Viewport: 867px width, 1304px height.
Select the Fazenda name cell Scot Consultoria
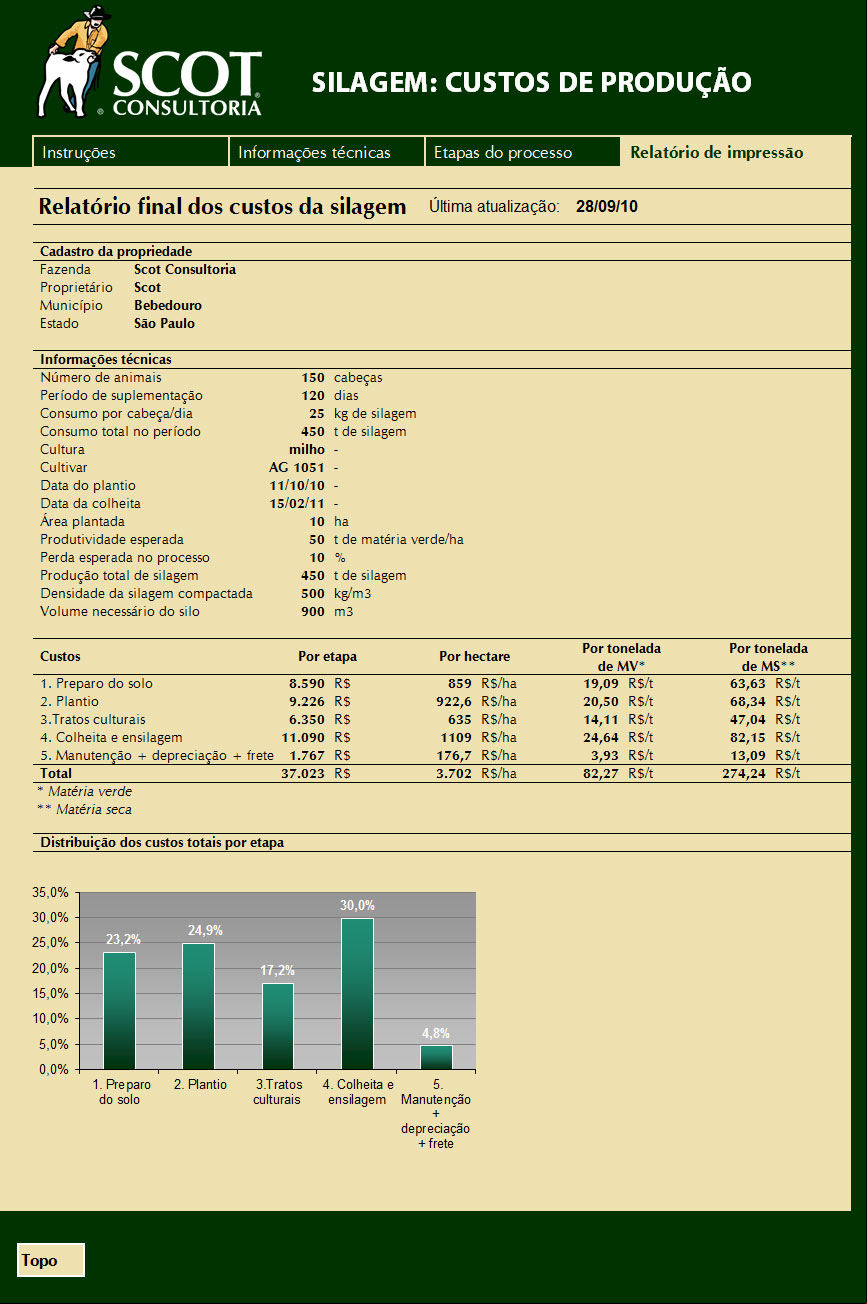(185, 270)
